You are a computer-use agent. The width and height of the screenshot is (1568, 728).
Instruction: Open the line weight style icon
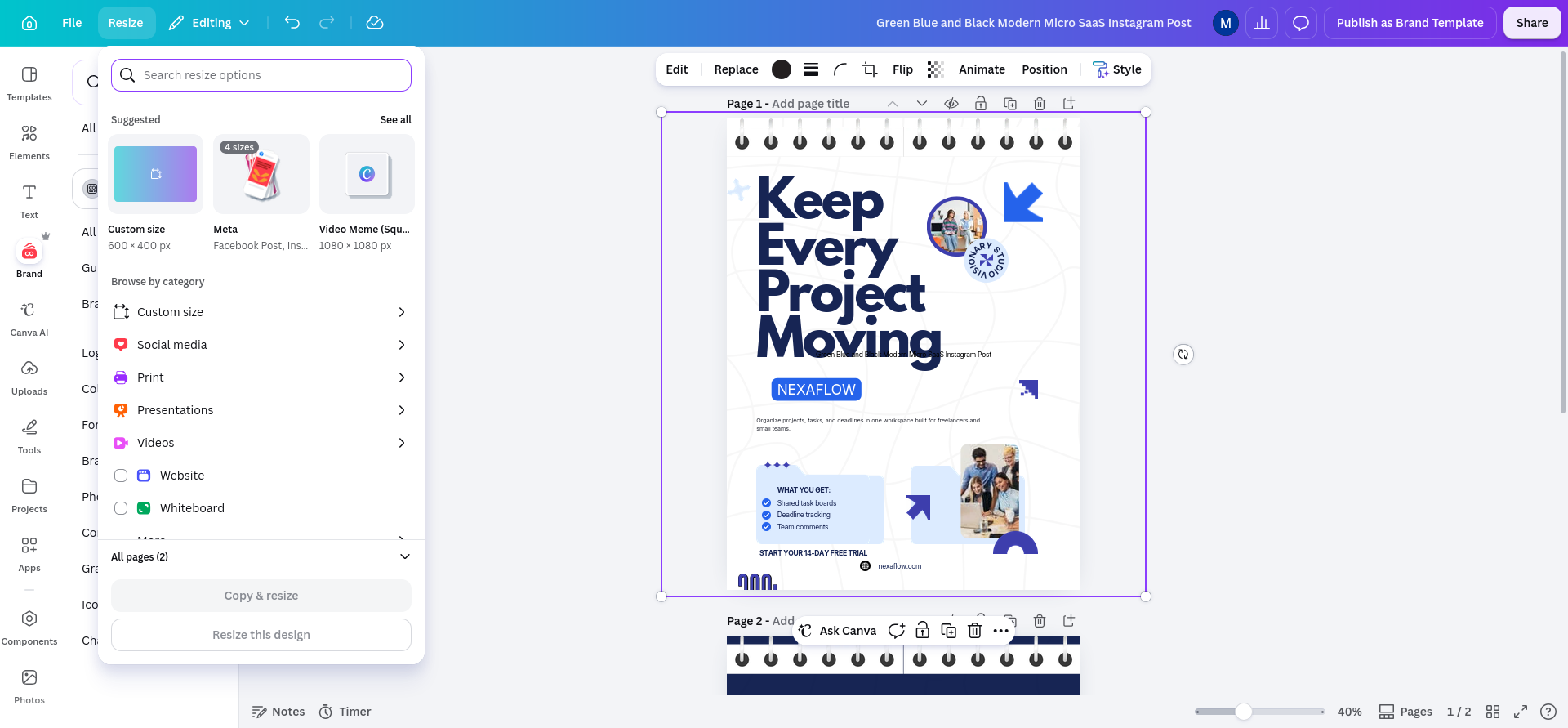(x=811, y=69)
